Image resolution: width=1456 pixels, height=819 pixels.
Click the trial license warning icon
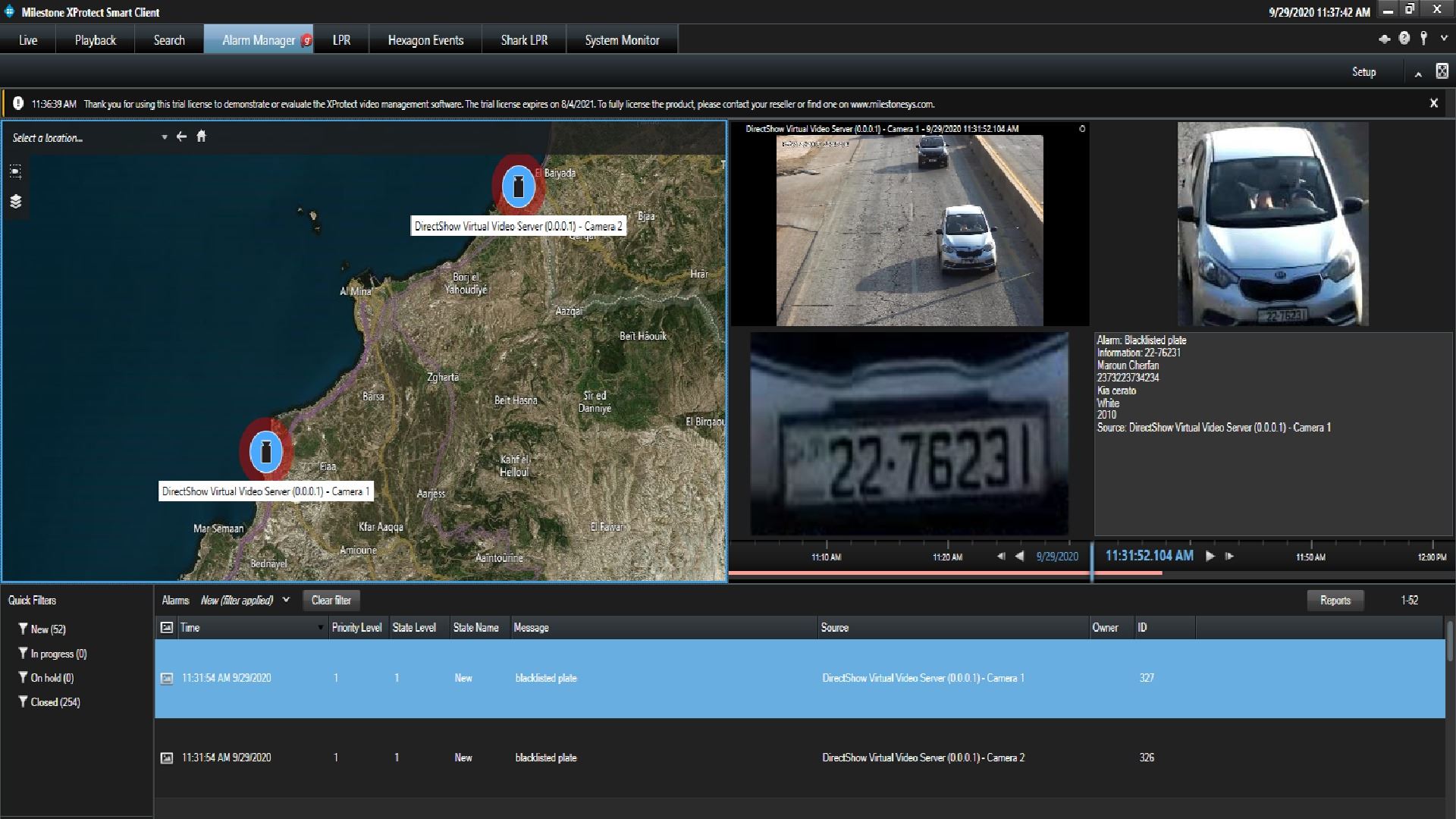coord(17,104)
